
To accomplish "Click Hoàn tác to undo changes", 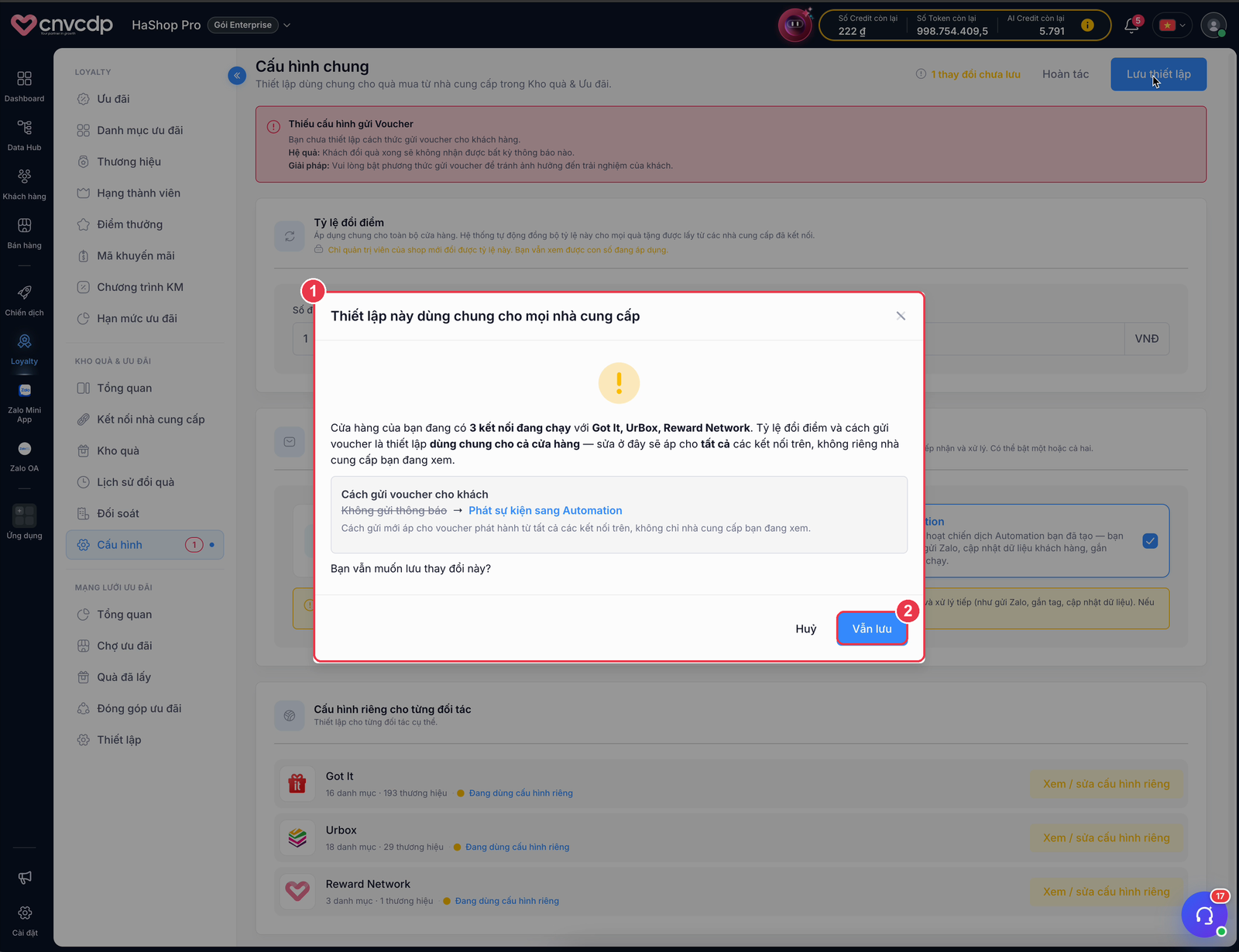I will coord(1066,74).
